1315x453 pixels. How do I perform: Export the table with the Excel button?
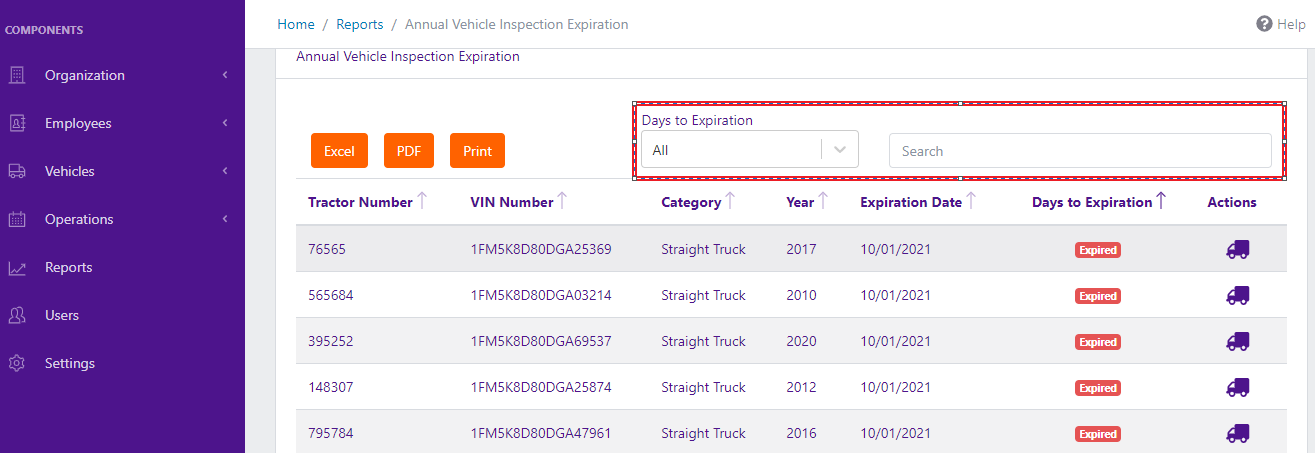tap(339, 151)
